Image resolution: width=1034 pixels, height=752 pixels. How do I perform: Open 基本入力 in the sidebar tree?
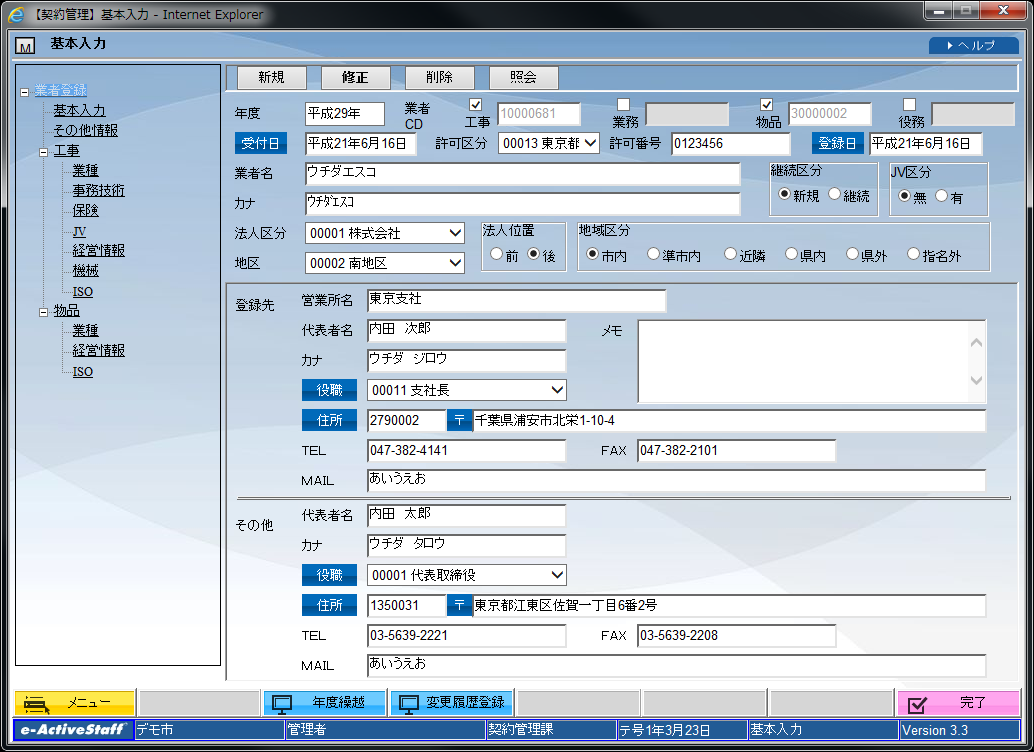click(79, 111)
